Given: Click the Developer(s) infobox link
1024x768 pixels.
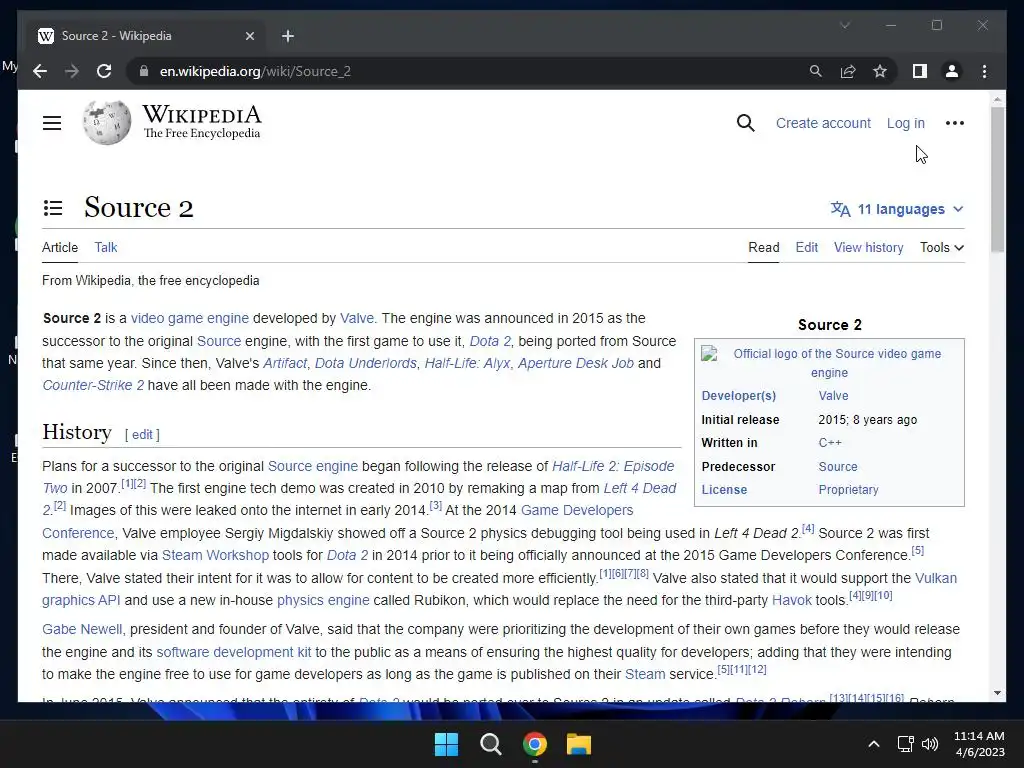Looking at the screenshot, I should 739,396.
